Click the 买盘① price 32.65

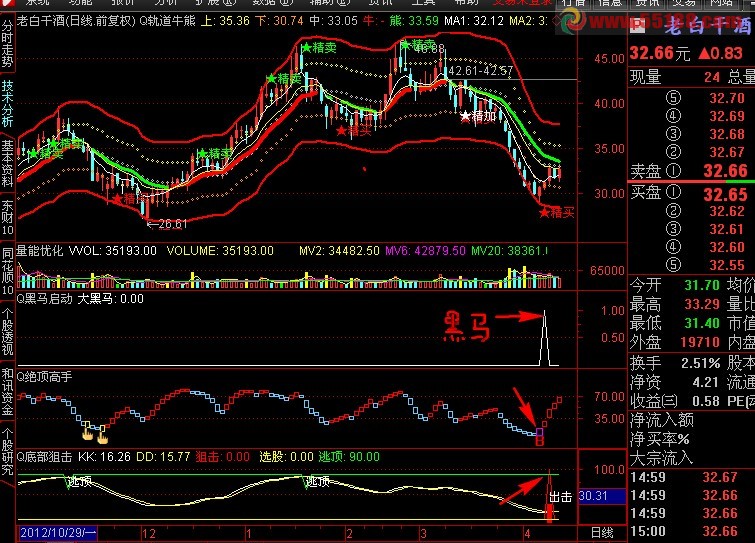(x=725, y=194)
